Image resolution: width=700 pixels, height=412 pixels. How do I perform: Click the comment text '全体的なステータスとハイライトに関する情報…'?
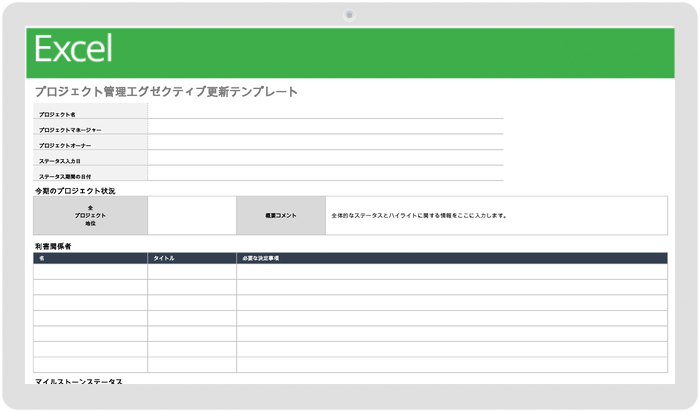coord(419,216)
